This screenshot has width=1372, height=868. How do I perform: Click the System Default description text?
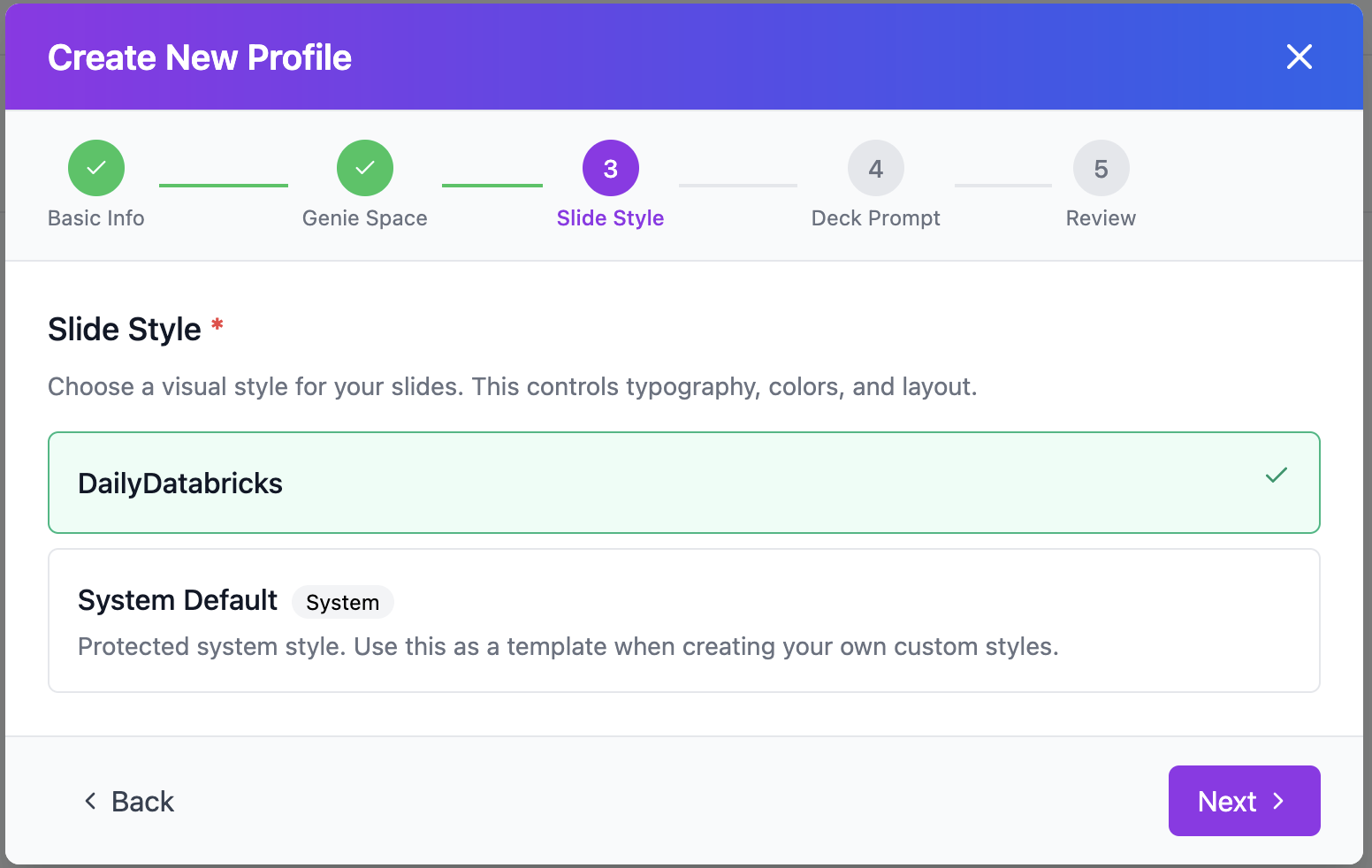point(568,647)
